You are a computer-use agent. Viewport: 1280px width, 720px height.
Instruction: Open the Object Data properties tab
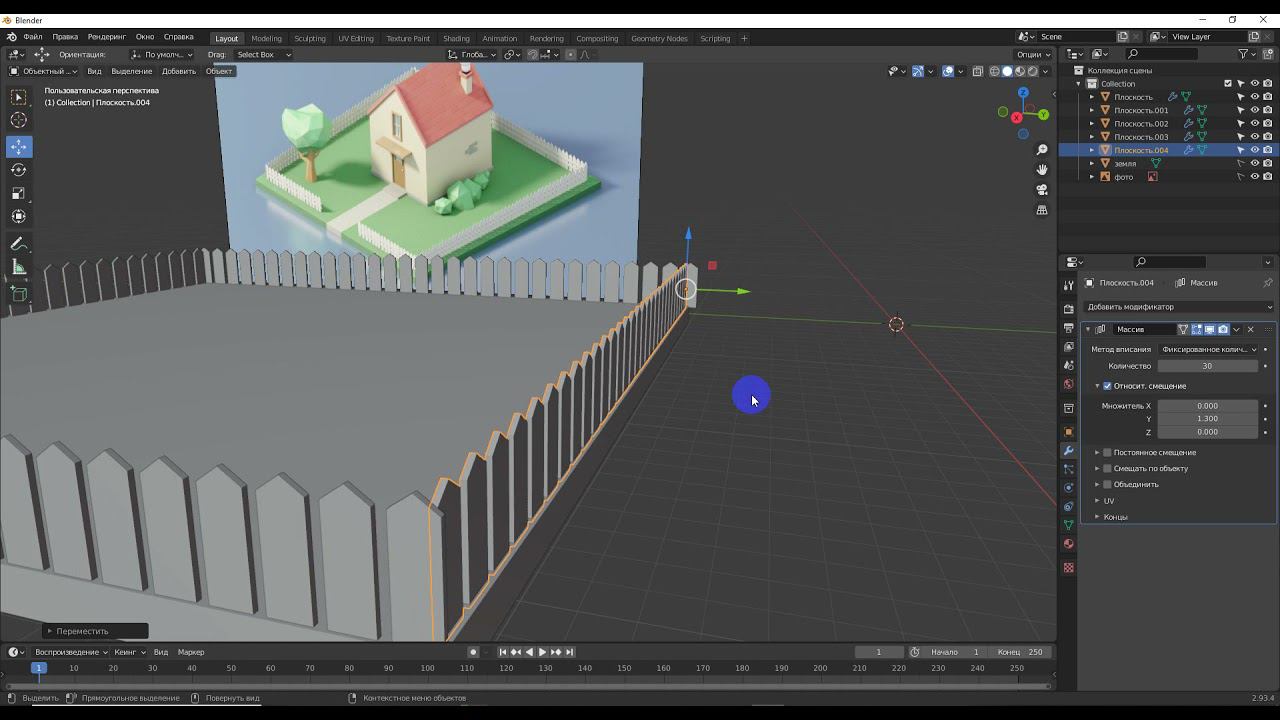click(x=1069, y=525)
